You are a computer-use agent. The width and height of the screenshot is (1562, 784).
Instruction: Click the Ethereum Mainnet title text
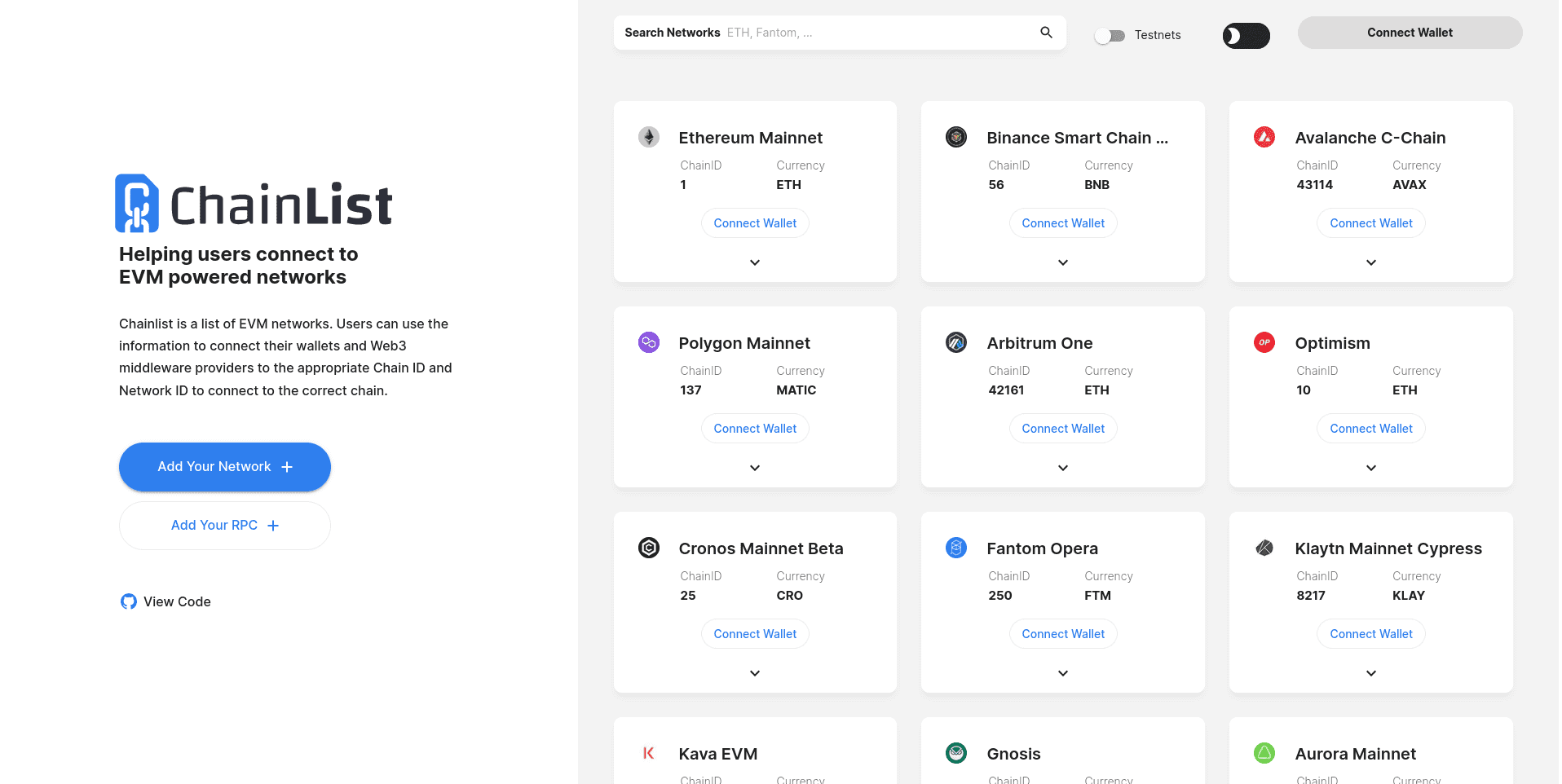(x=751, y=138)
